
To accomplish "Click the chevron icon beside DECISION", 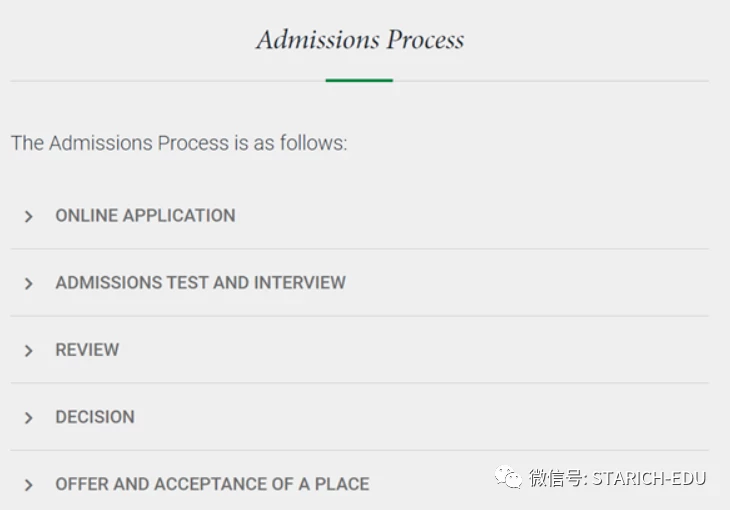I will pyautogui.click(x=28, y=418).
